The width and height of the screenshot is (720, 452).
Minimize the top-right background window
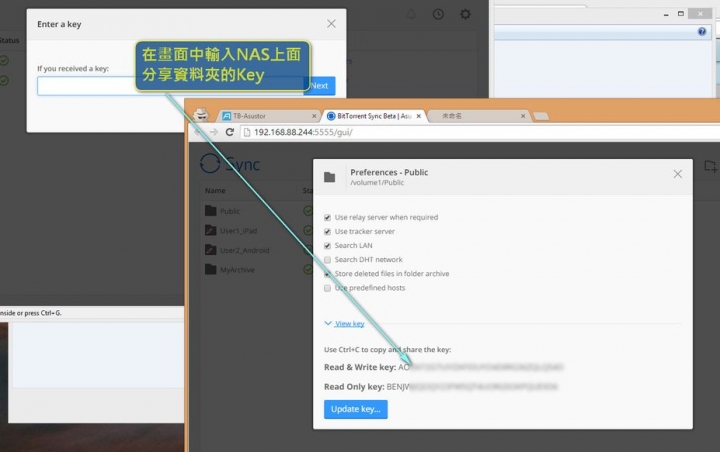666,14
